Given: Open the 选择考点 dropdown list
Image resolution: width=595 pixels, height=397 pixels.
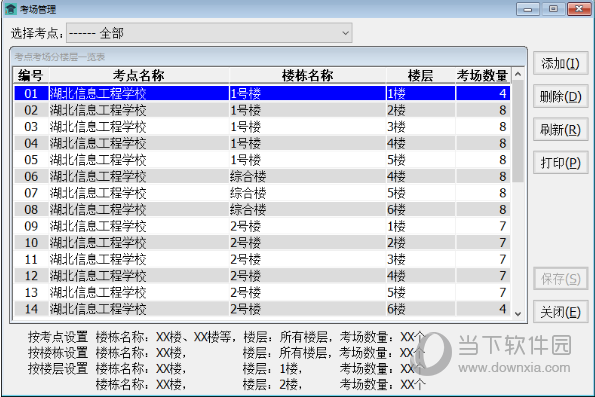Looking at the screenshot, I should [x=209, y=33].
